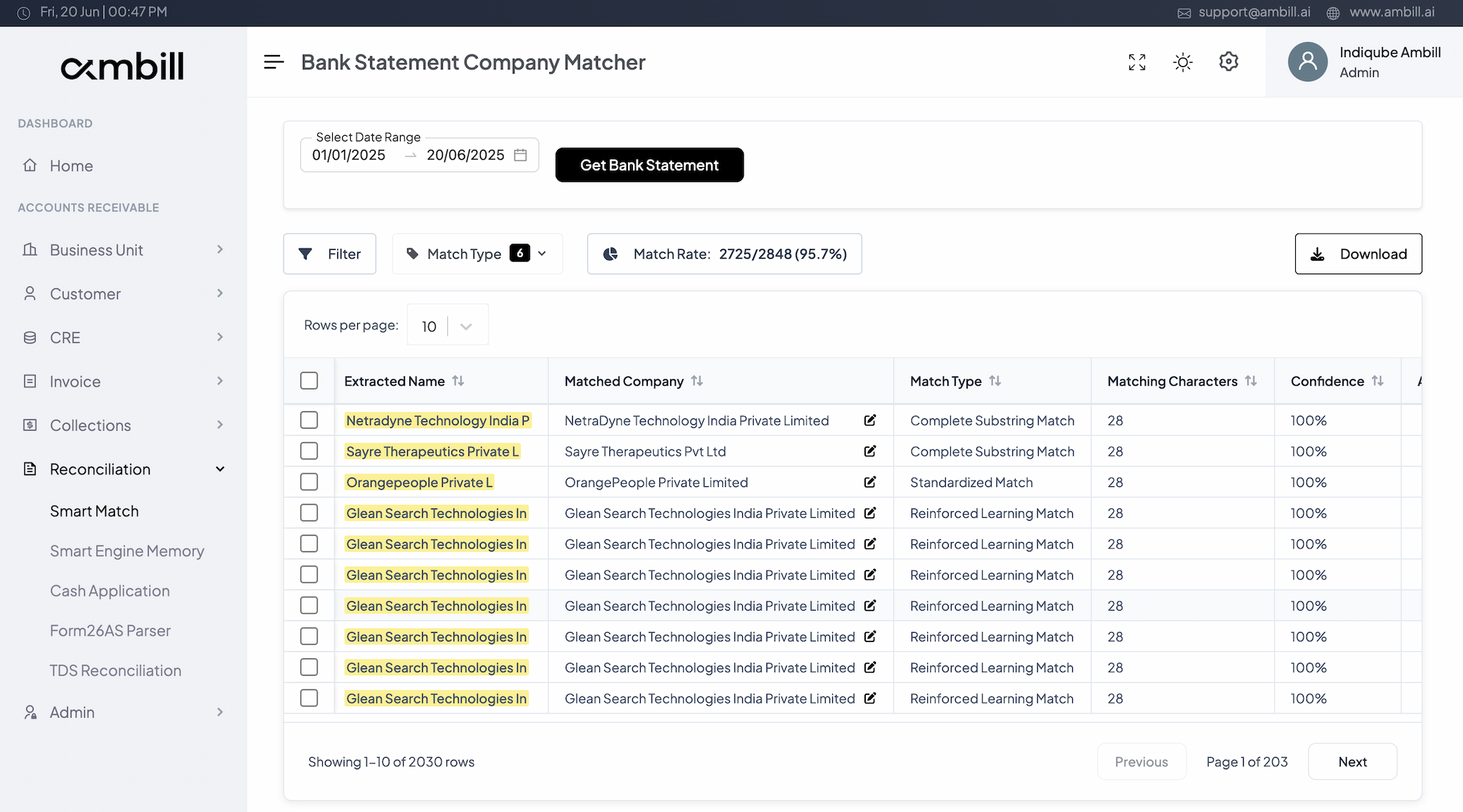
Task: Edit matched company for Sayre Therapeutics row
Action: click(870, 451)
